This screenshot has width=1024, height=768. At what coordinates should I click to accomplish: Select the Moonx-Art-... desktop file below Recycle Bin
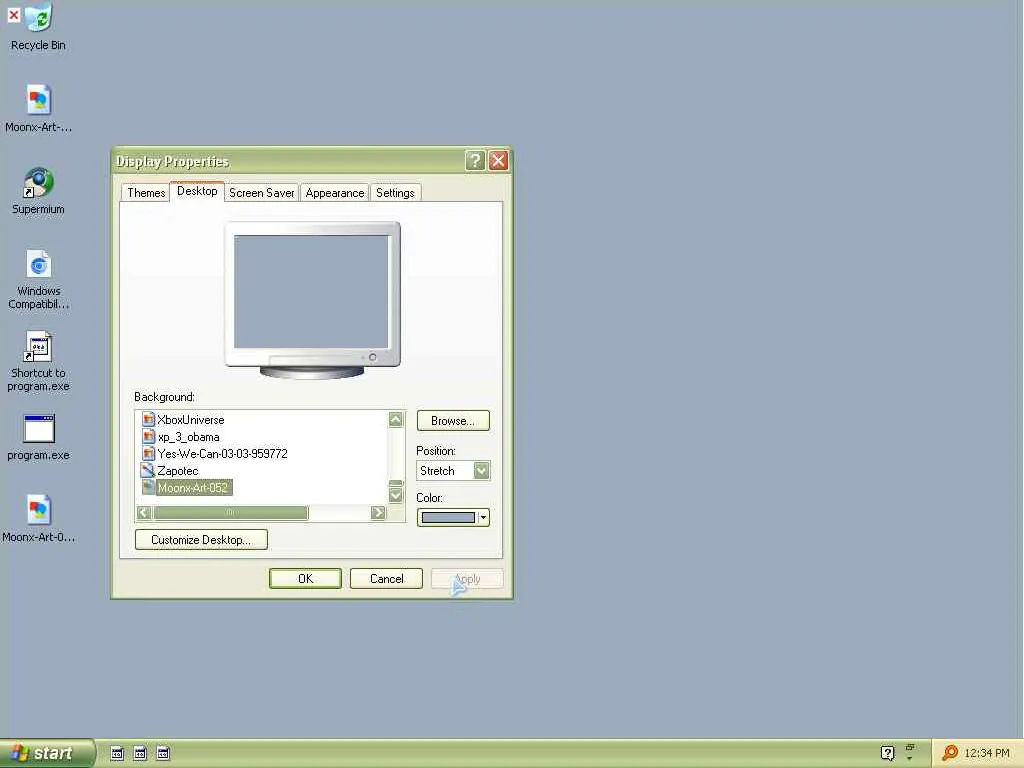39,108
